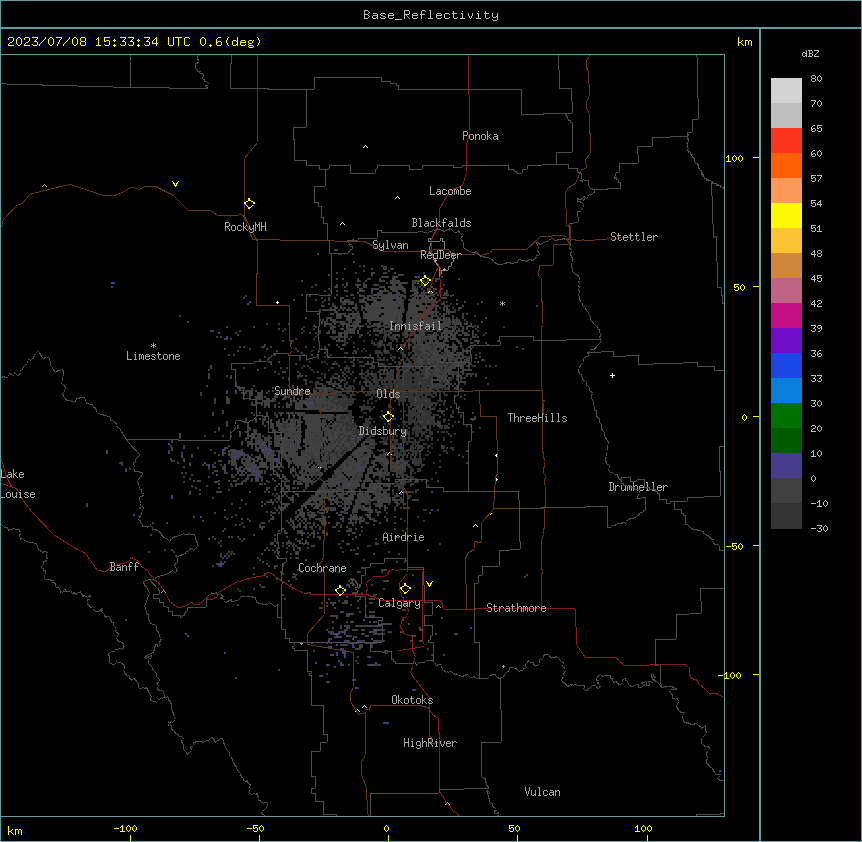Select the Didsbury label
This screenshot has width=862, height=842.
point(383,431)
